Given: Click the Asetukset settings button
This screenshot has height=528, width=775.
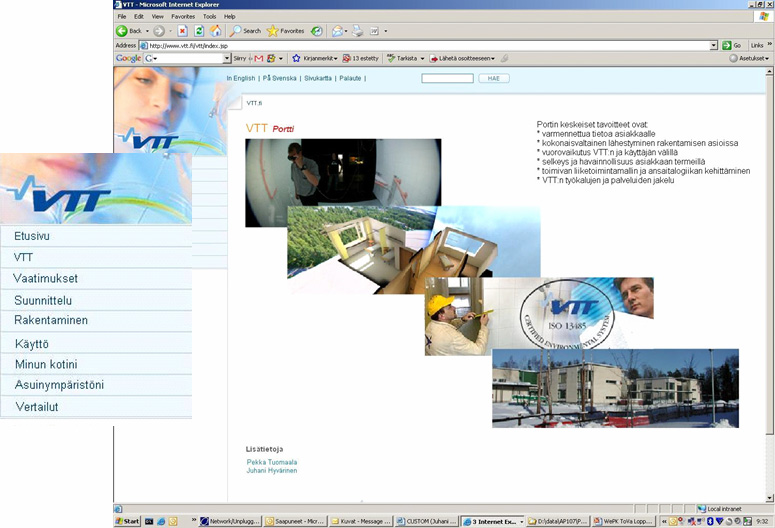Looking at the screenshot, I should coord(750,58).
